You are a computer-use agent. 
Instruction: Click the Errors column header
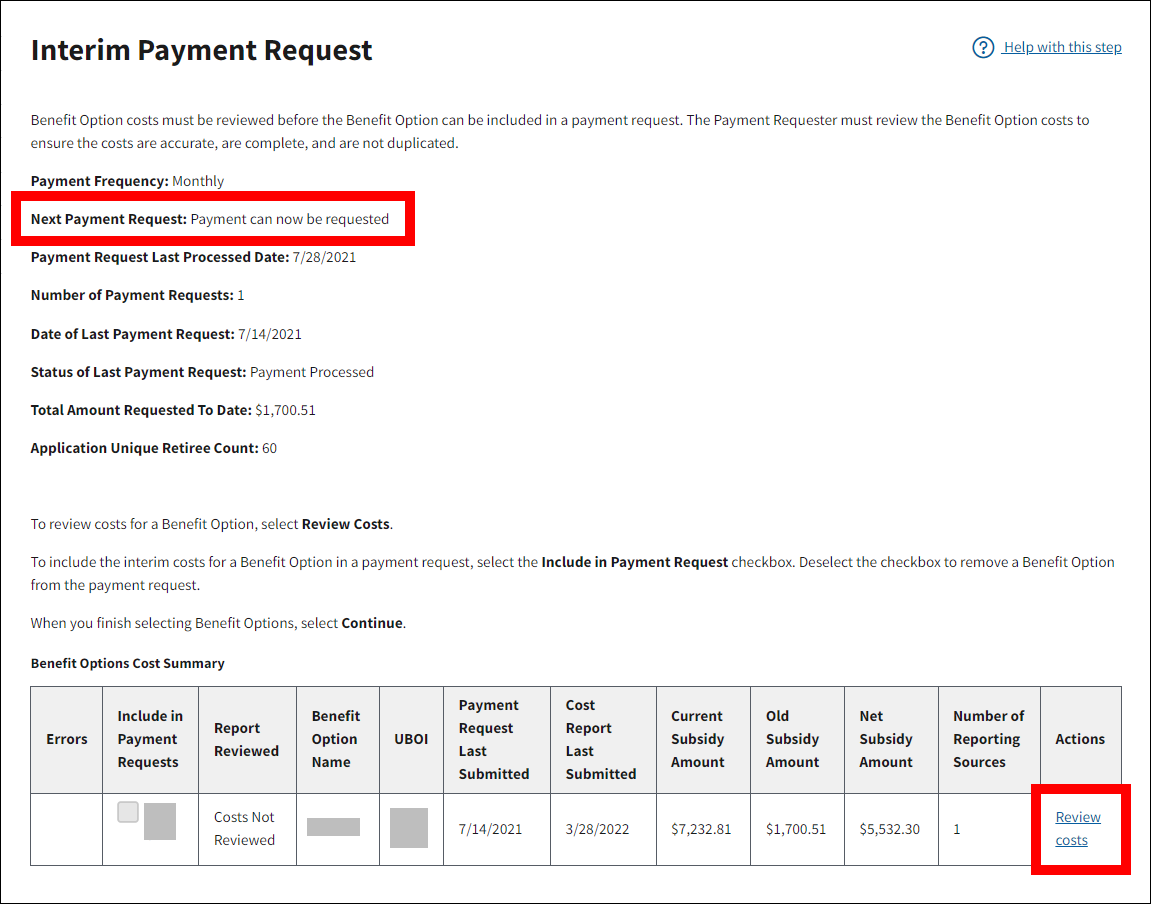(67, 739)
